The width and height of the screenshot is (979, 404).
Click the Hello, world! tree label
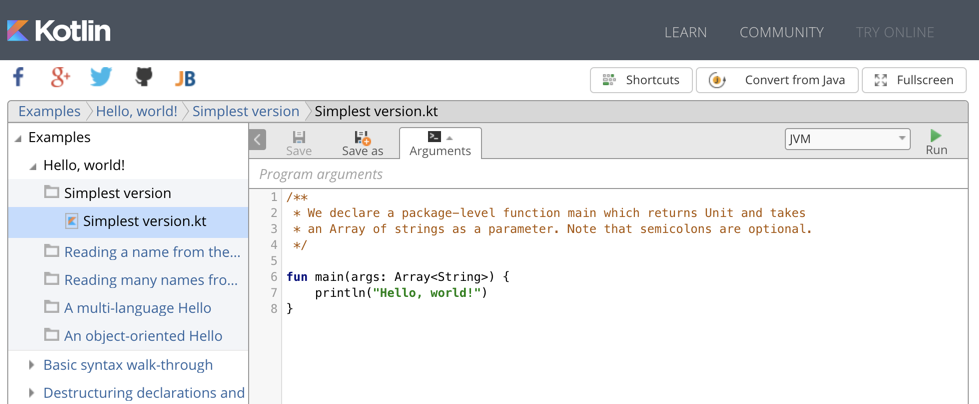coord(84,165)
